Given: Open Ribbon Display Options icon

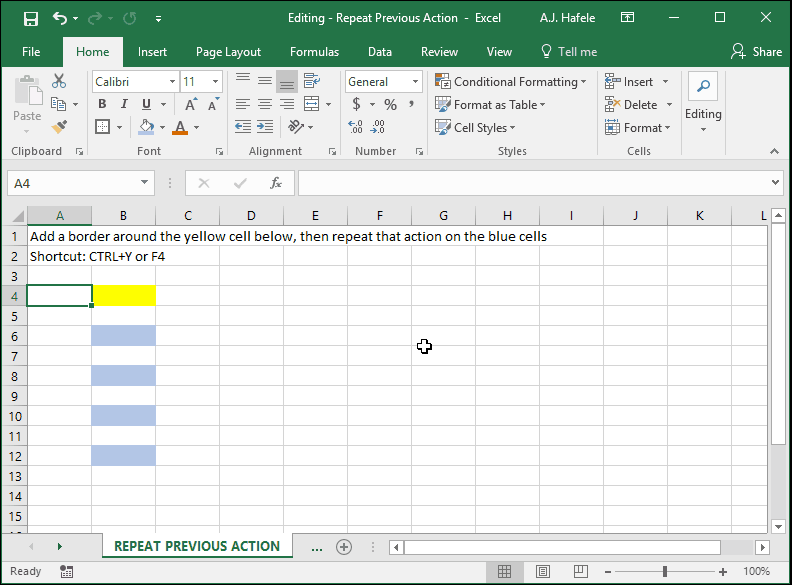Looking at the screenshot, I should tap(627, 18).
